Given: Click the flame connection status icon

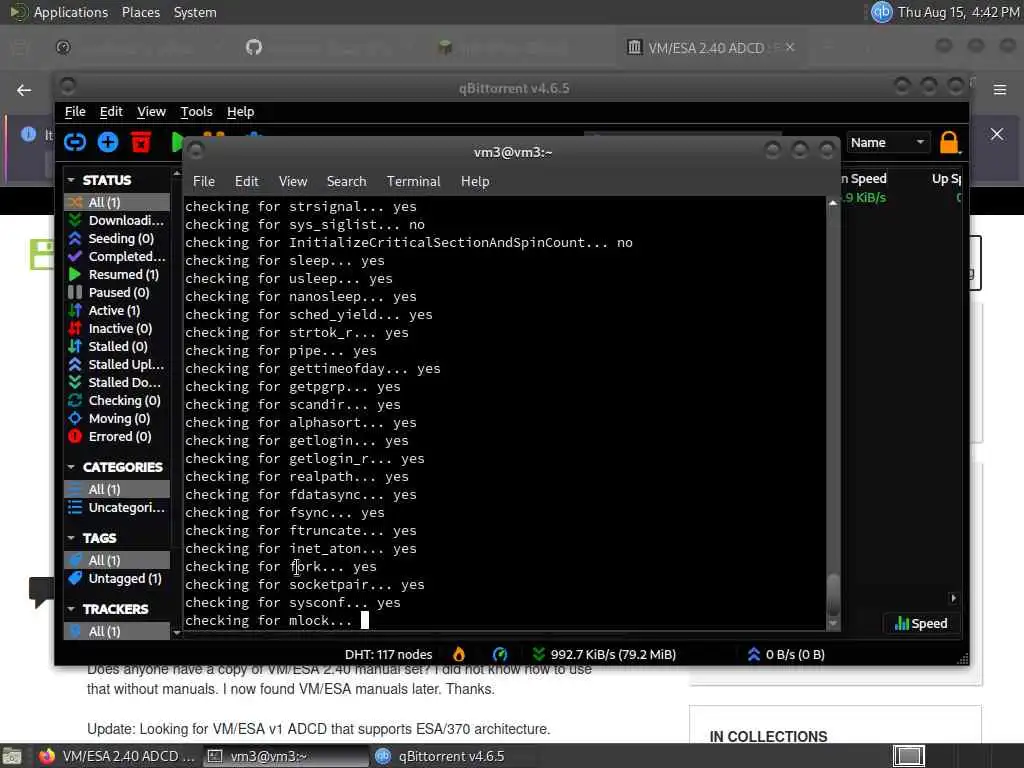Looking at the screenshot, I should pyautogui.click(x=459, y=654).
